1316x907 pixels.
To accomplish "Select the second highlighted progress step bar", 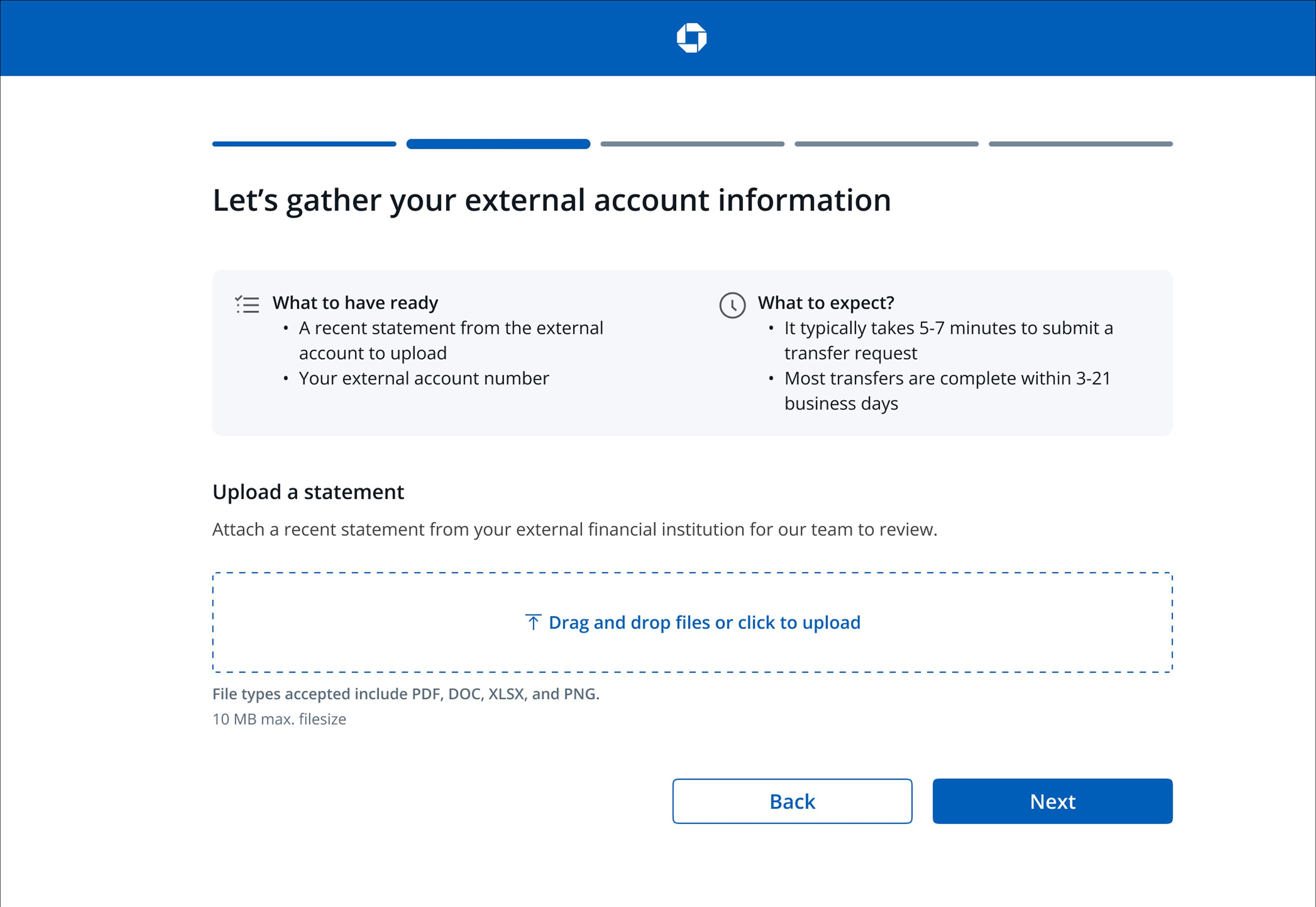I will pyautogui.click(x=498, y=144).
